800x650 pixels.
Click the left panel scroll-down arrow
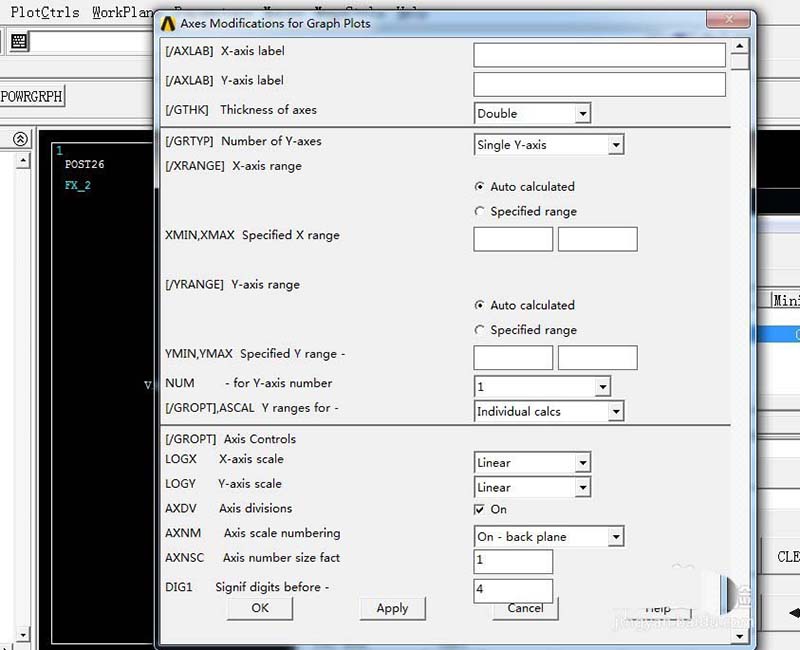tap(23, 635)
